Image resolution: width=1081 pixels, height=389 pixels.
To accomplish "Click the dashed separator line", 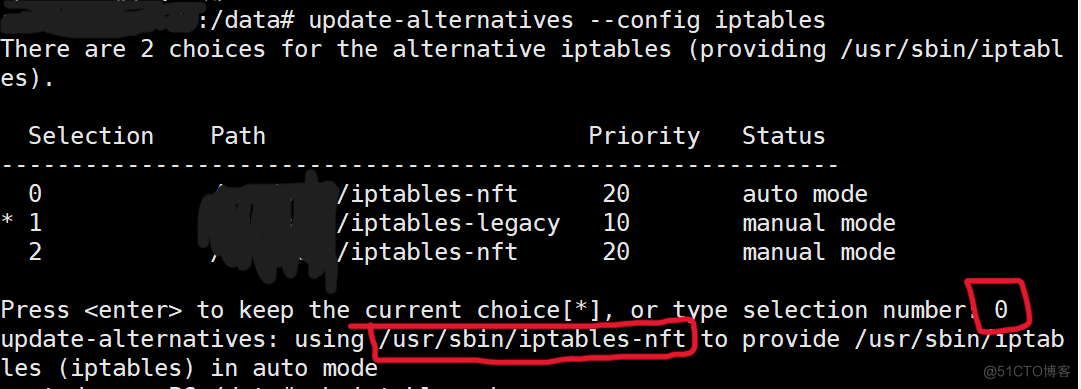I will coord(420,166).
